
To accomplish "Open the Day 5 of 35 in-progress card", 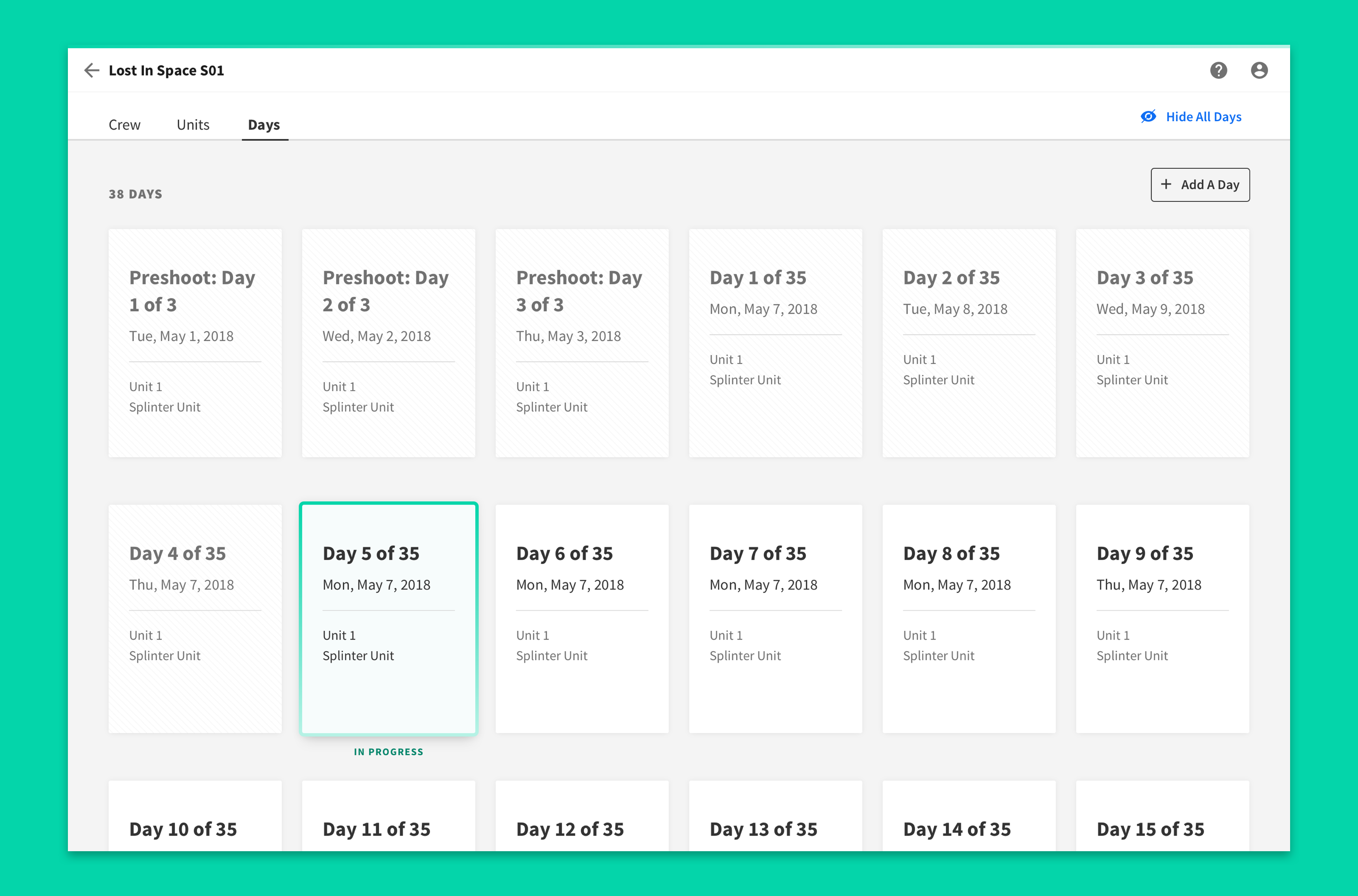I will point(389,618).
